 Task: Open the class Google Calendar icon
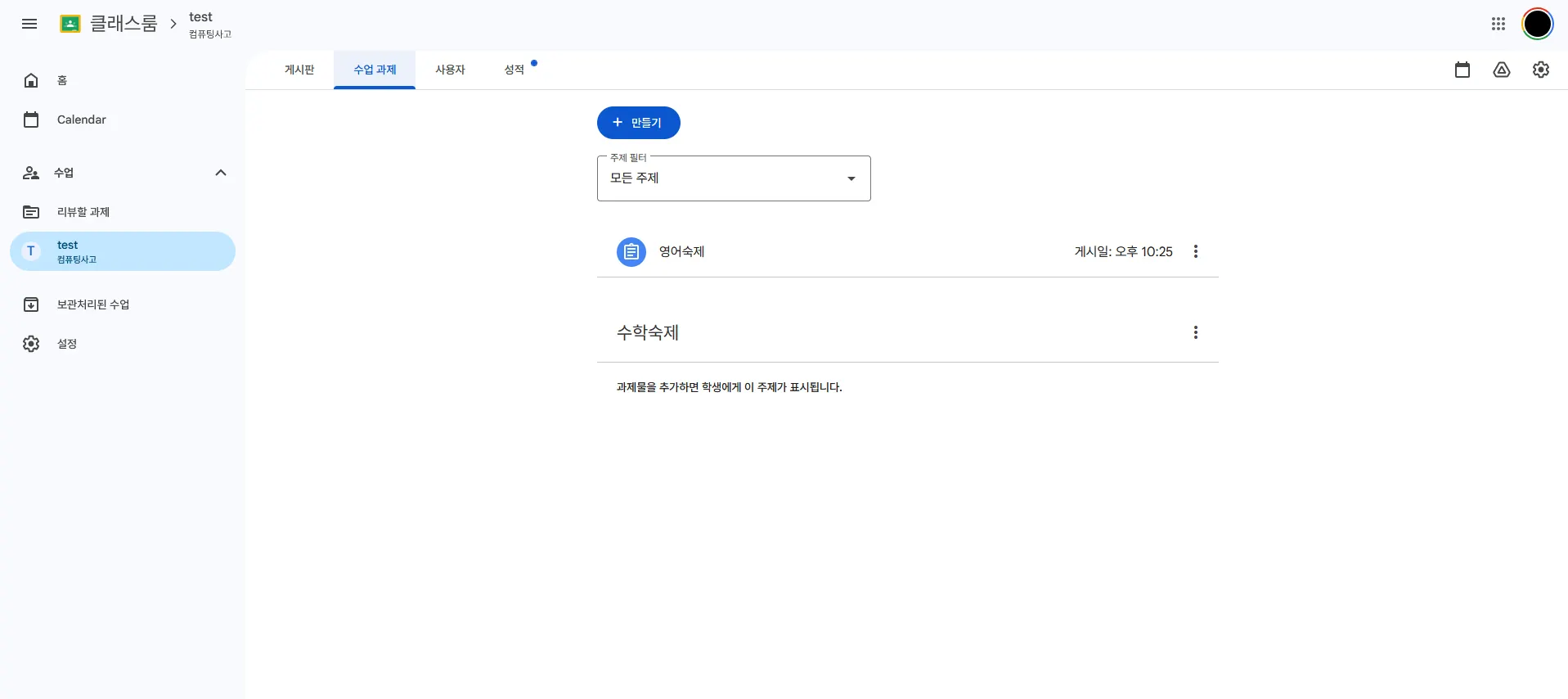1462,70
